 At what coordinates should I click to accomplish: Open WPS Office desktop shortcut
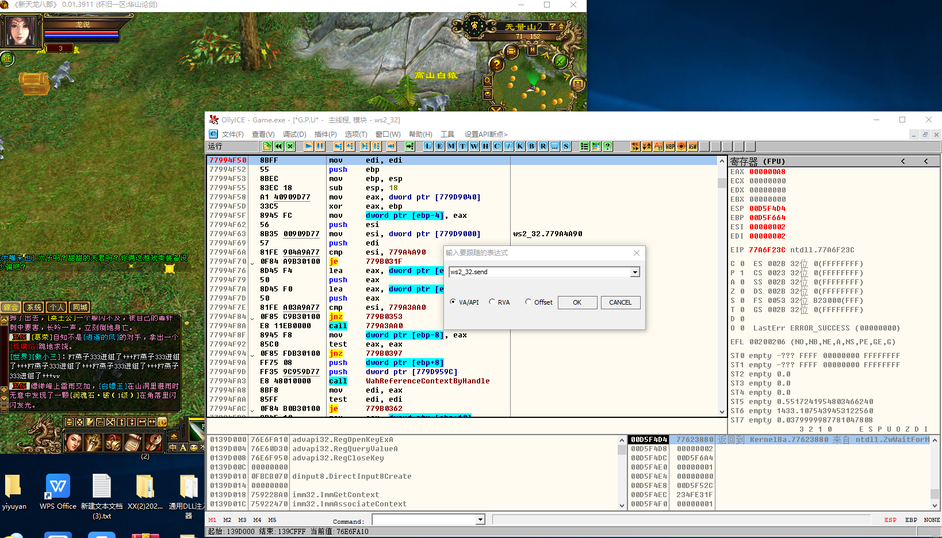(58, 492)
